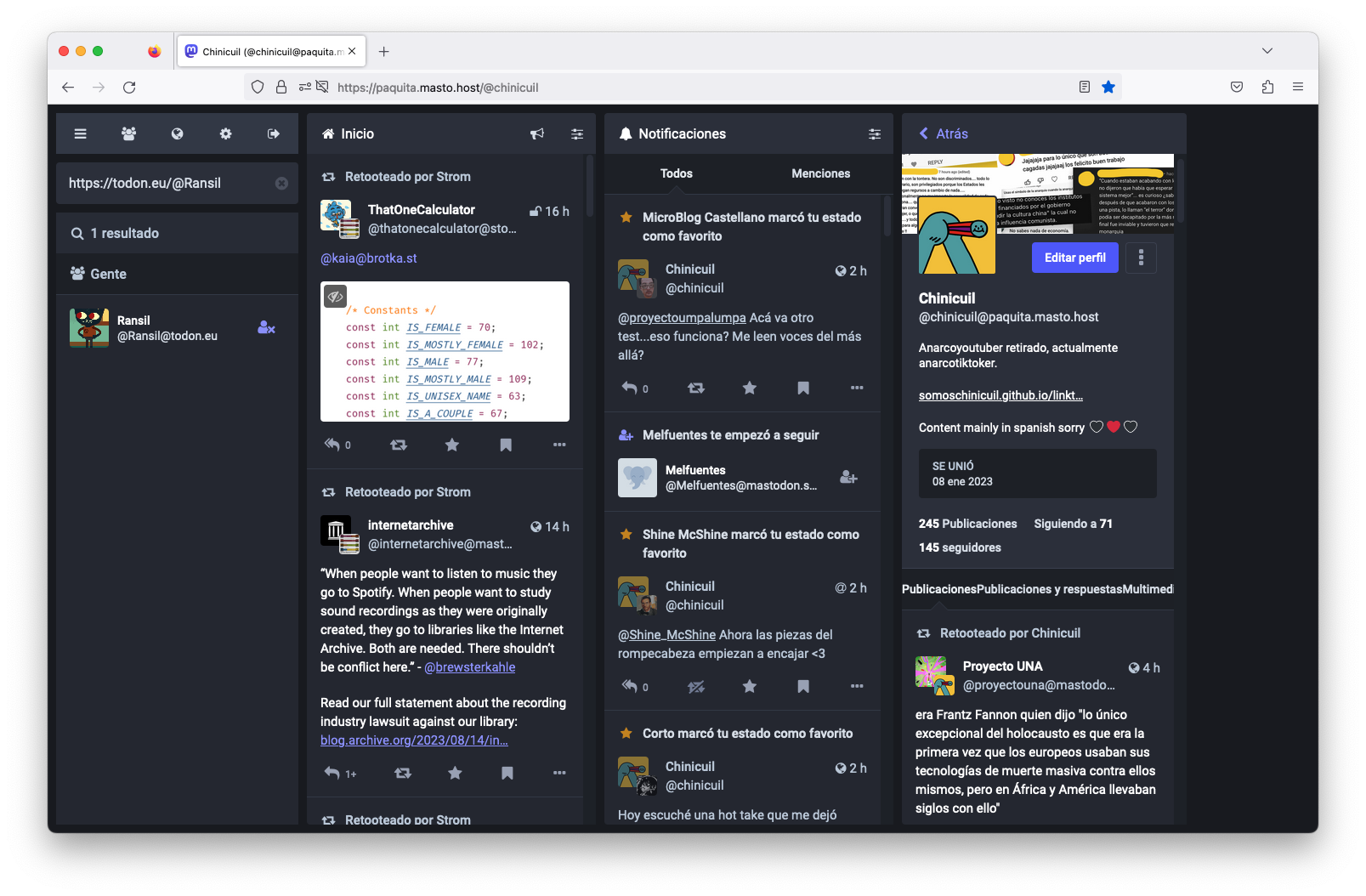Screen dimensions: 1366x896
Task: Open the federated timeline globe icon
Action: [x=177, y=133]
